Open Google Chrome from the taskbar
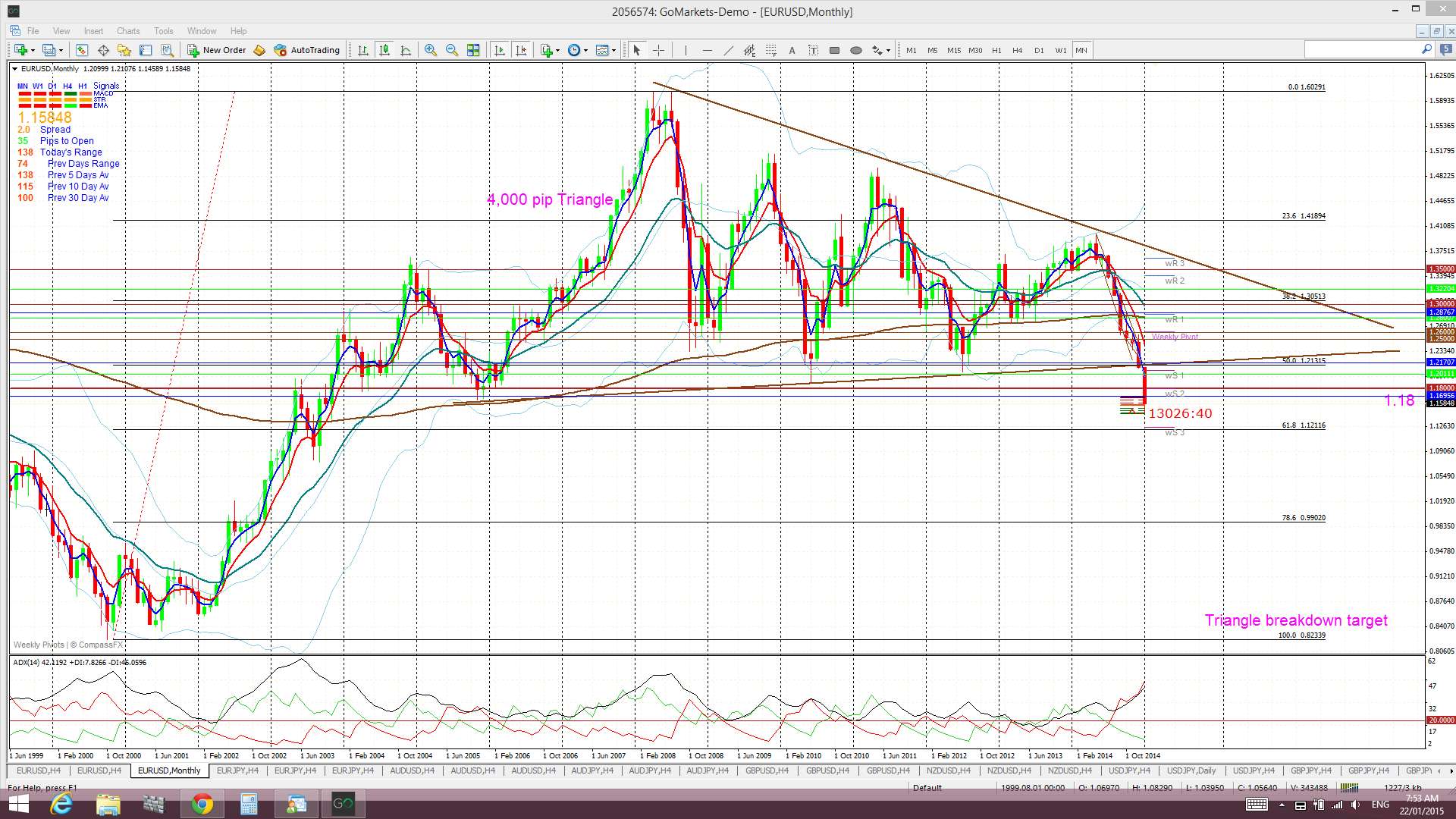The height and width of the screenshot is (819, 1456). tap(202, 804)
